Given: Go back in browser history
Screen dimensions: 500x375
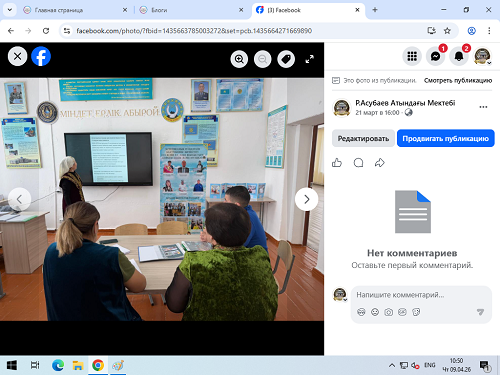Looking at the screenshot, I should point(11,31).
